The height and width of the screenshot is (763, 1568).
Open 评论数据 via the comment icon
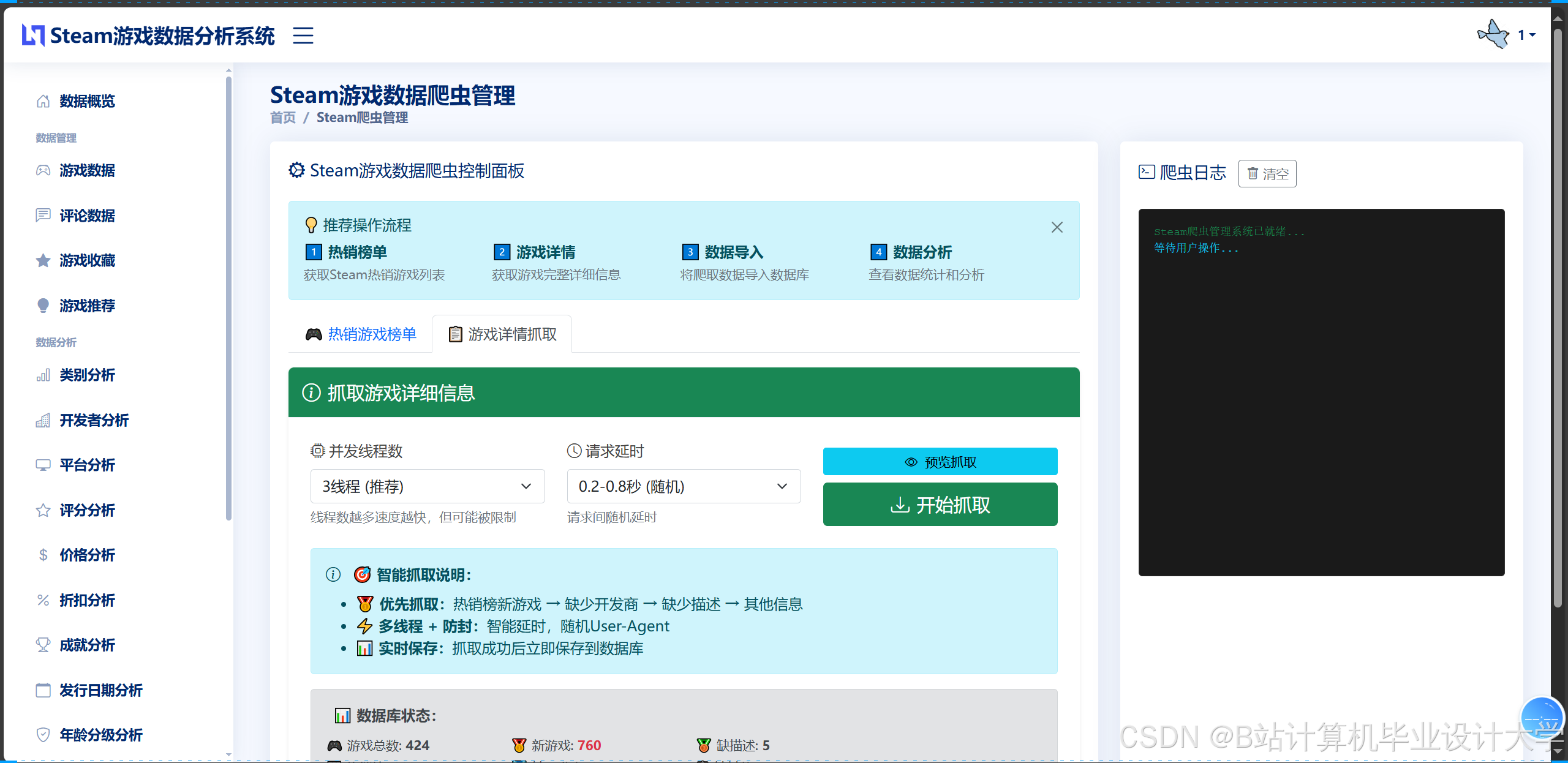(42, 216)
